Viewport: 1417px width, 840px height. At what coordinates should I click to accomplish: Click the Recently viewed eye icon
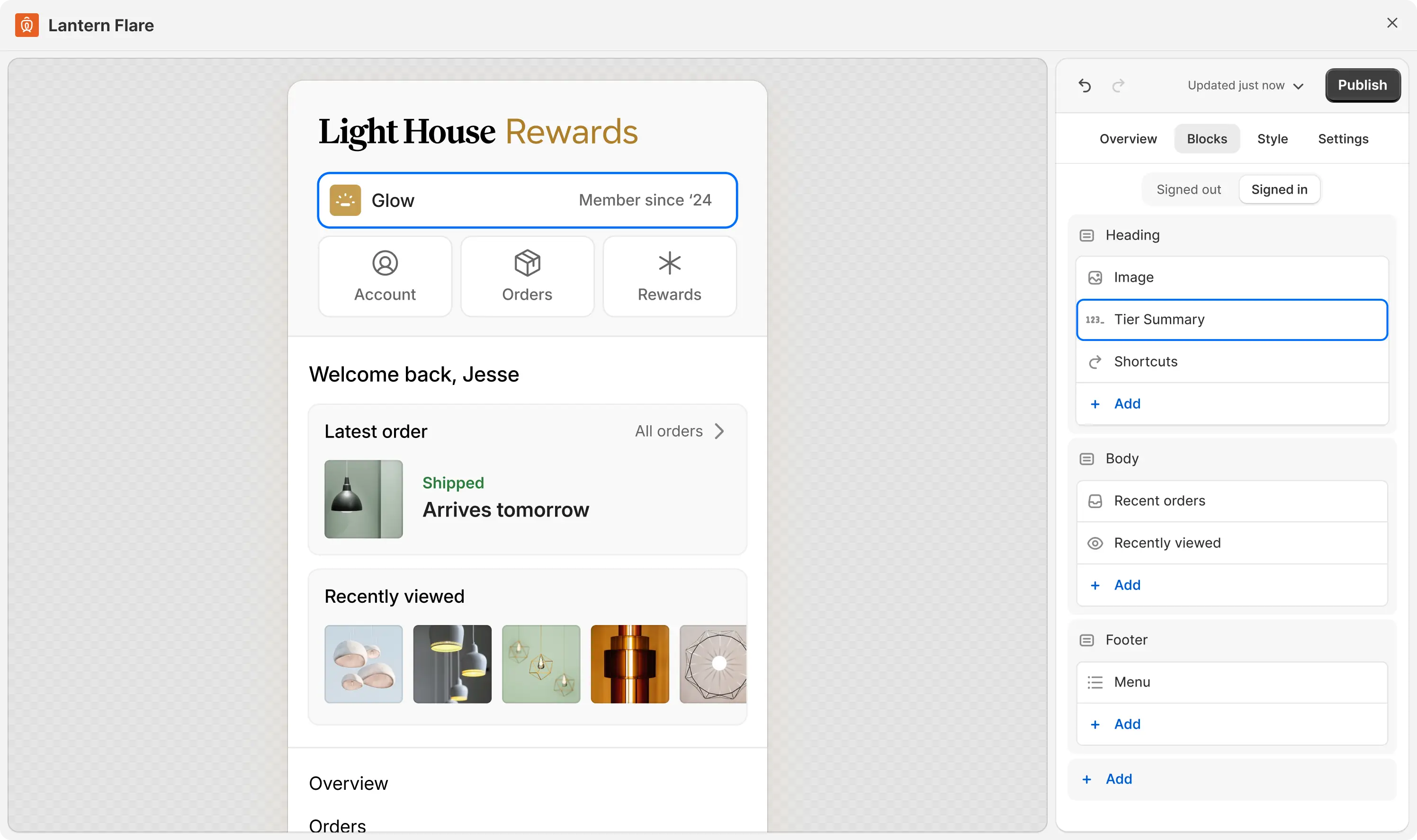pyautogui.click(x=1094, y=542)
